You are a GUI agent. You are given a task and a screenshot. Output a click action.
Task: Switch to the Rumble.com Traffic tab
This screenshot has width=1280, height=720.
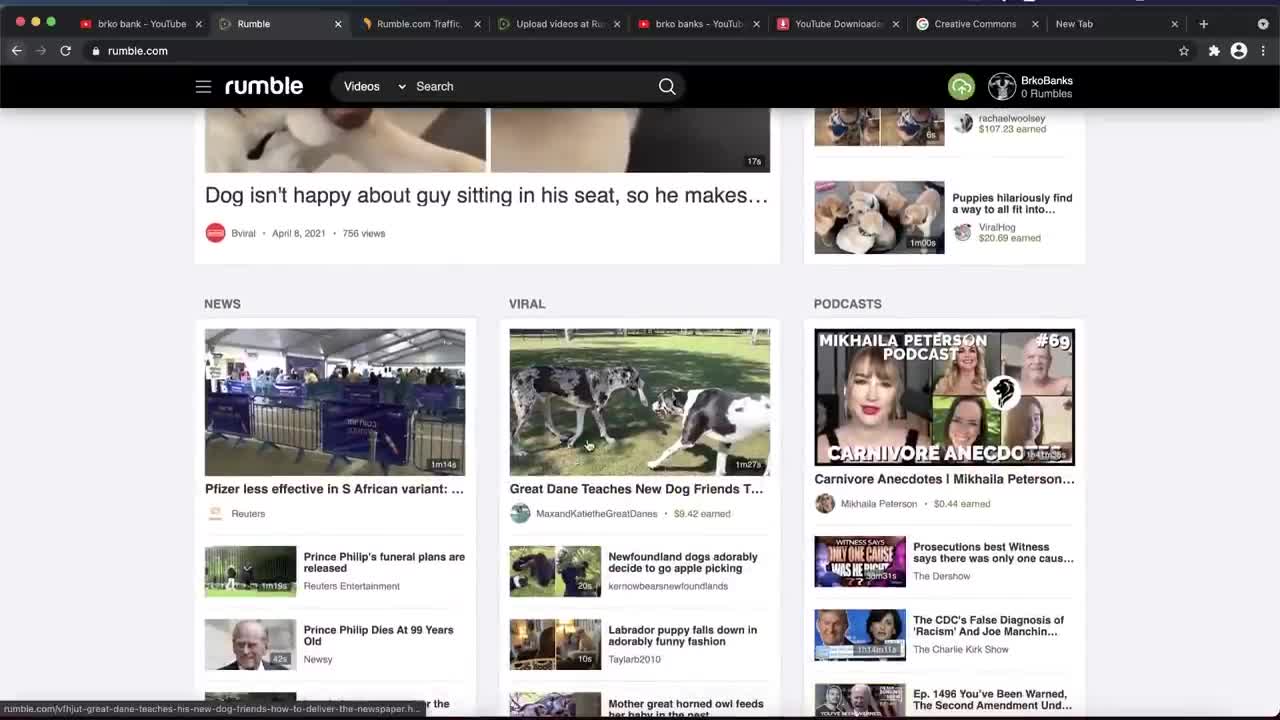point(419,24)
